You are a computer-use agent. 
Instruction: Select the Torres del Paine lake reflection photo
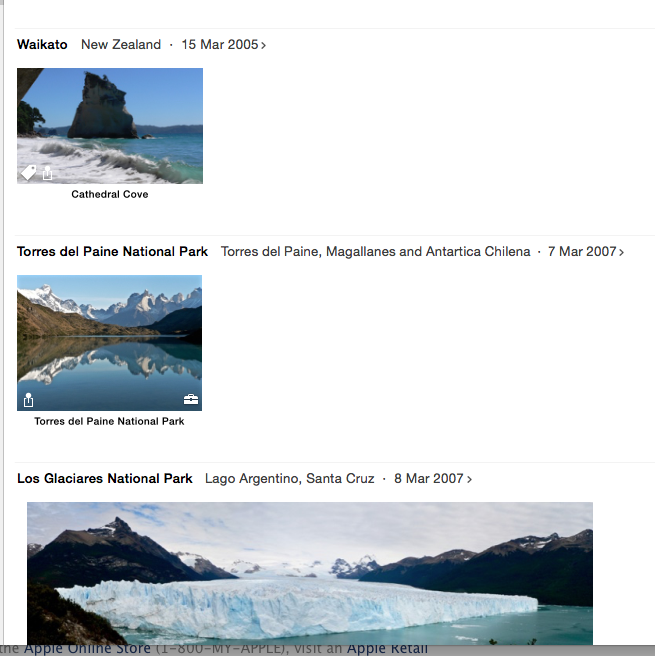110,343
